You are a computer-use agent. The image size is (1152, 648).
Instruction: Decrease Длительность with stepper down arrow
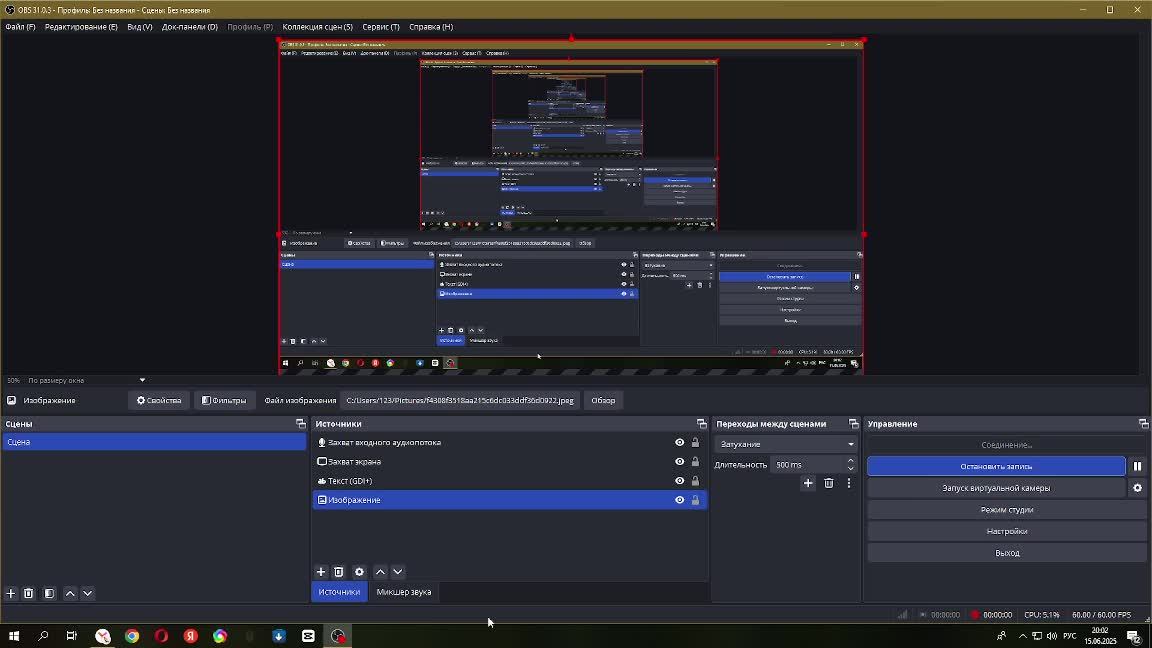click(851, 468)
